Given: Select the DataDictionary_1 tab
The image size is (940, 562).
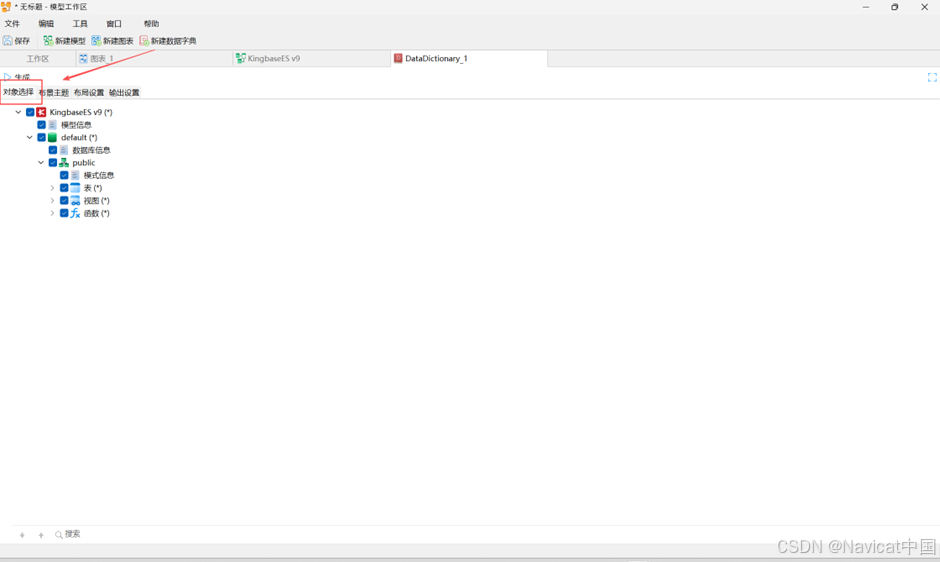Looking at the screenshot, I should (469, 59).
